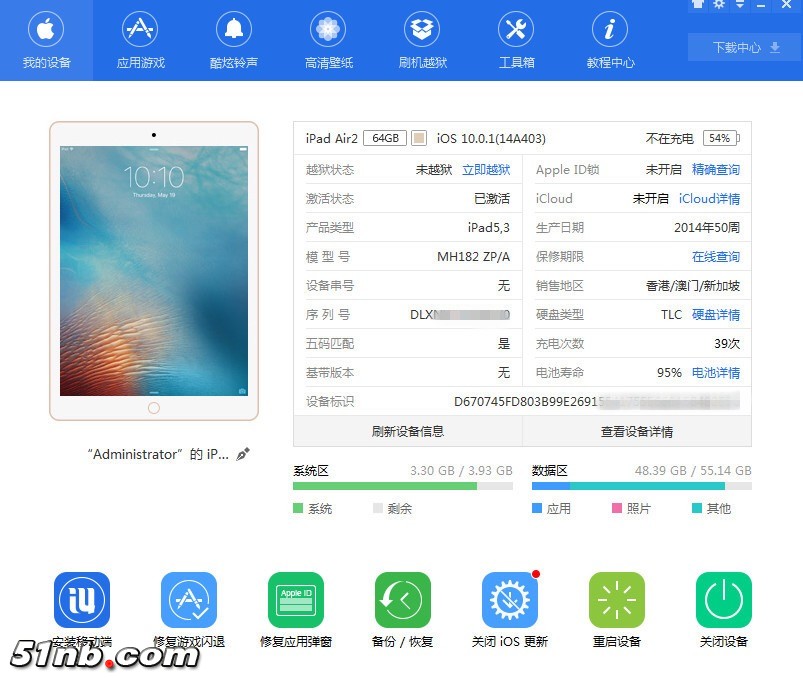
Task: Click the 54% battery indicator
Action: 721,138
